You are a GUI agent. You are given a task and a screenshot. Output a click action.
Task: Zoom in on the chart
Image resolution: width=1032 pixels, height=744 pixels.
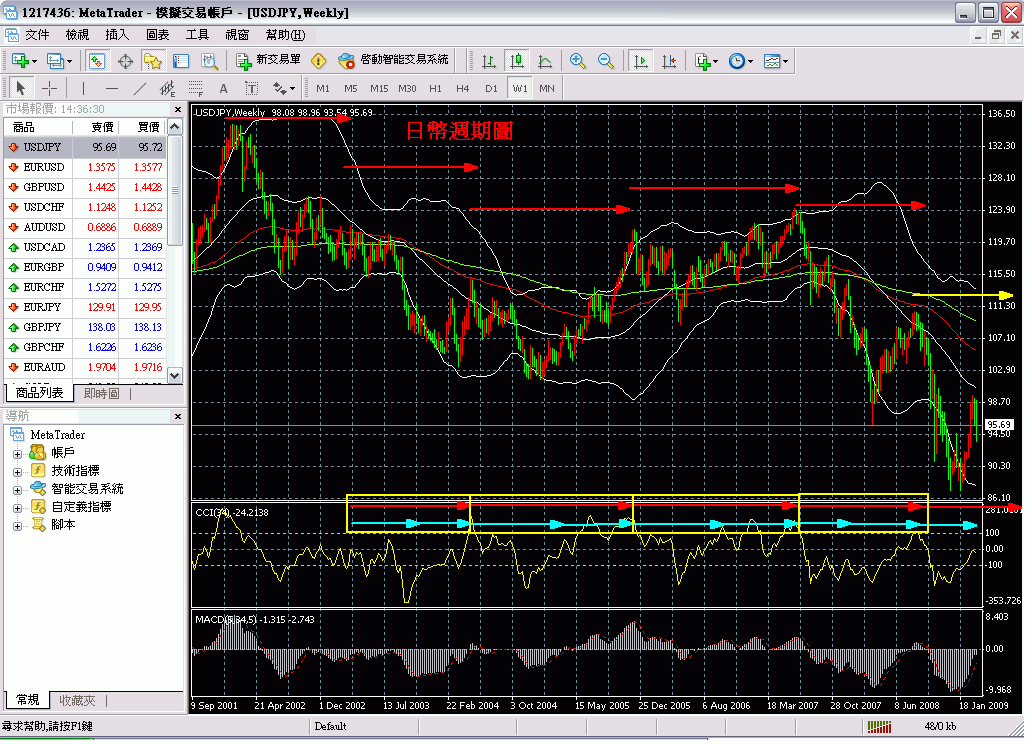click(x=578, y=61)
